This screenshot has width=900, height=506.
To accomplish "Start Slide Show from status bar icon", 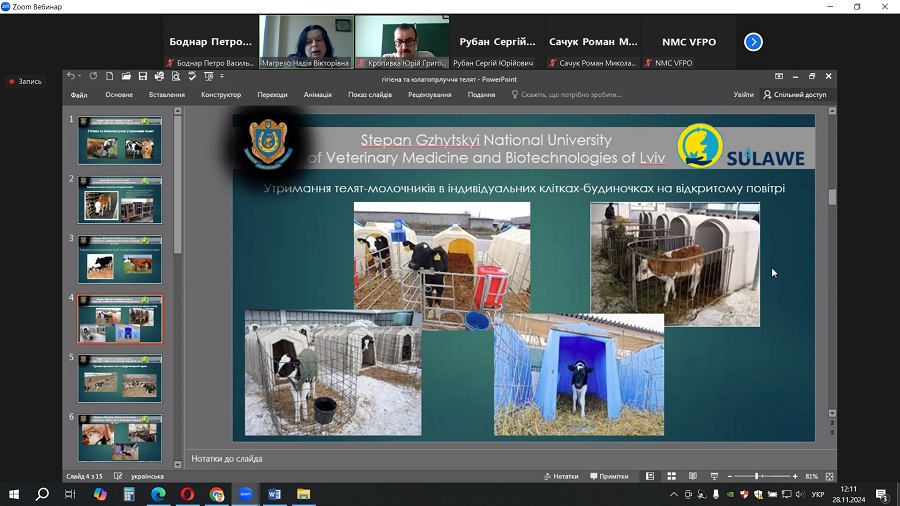I will [x=714, y=476].
